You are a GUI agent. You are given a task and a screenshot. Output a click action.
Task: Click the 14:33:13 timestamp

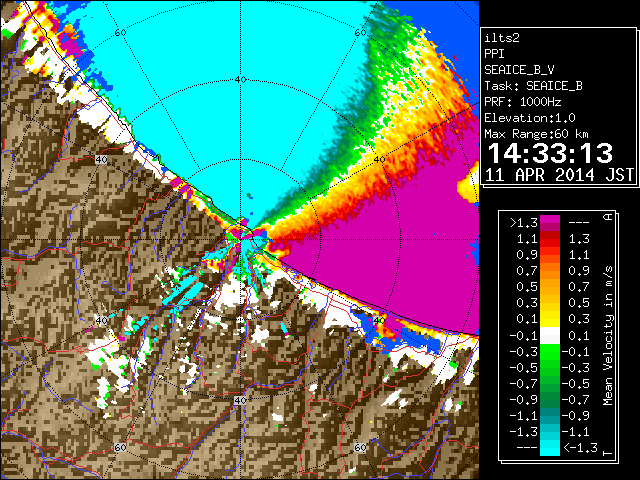pos(550,153)
